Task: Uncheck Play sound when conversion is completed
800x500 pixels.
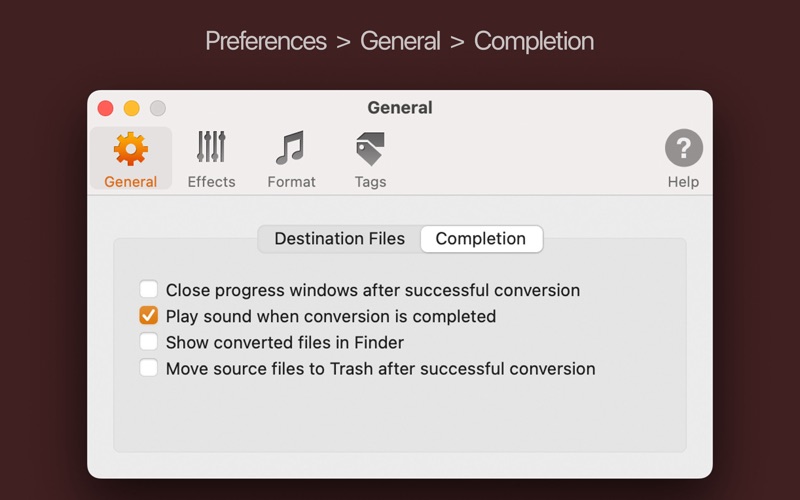Action: pyautogui.click(x=149, y=316)
